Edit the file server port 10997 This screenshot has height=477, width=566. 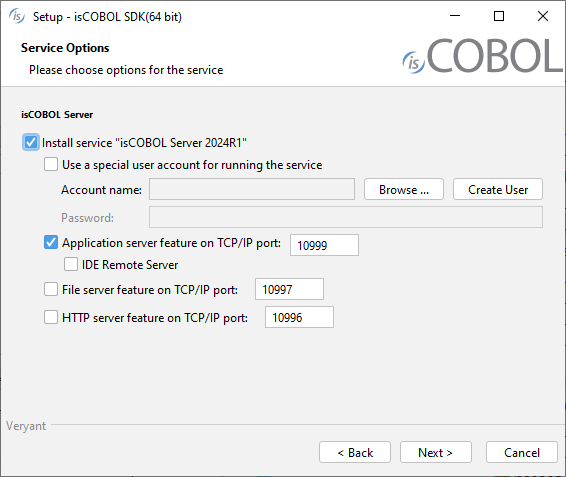tap(289, 289)
